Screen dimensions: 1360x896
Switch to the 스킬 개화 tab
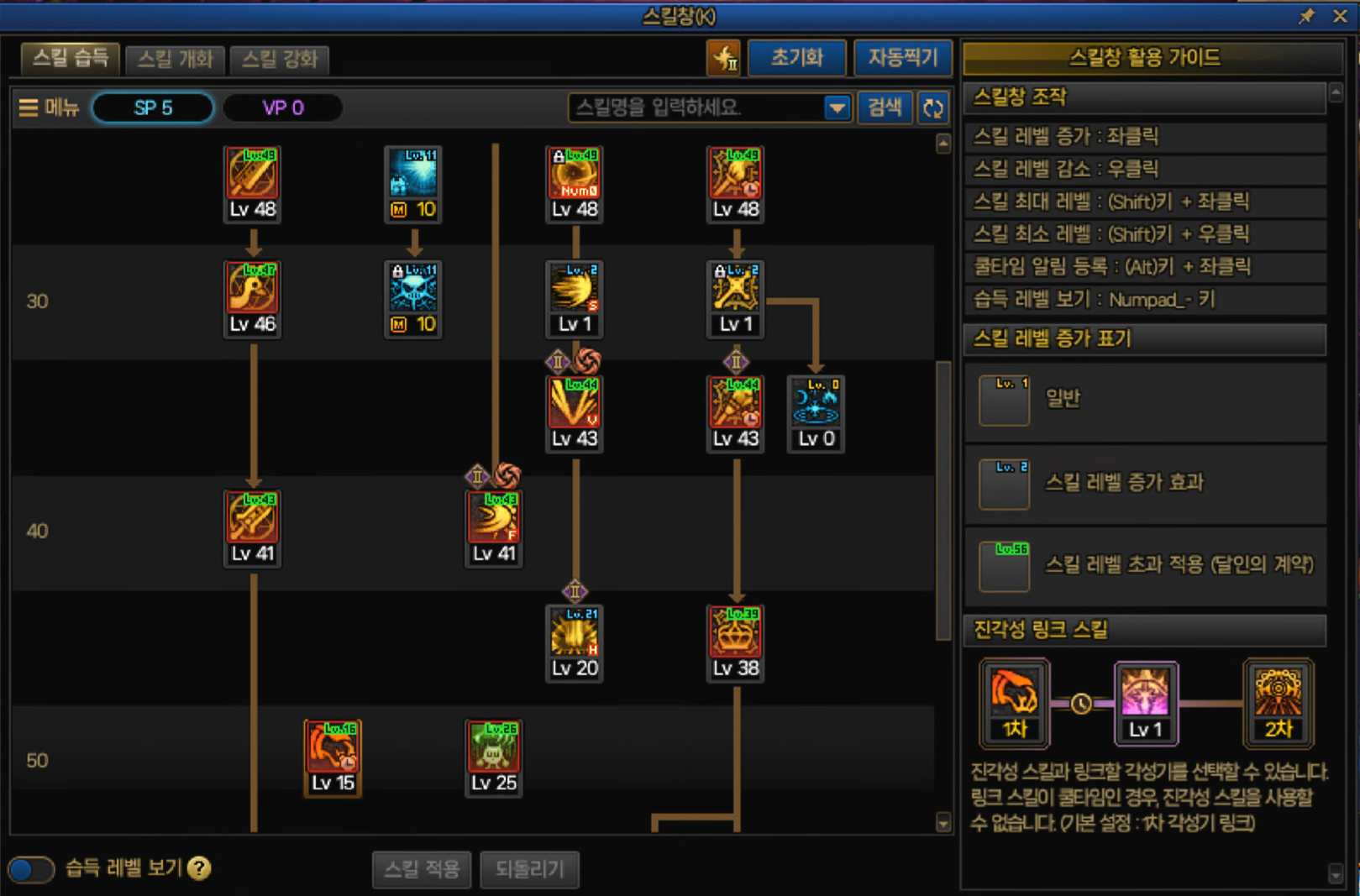tap(175, 60)
